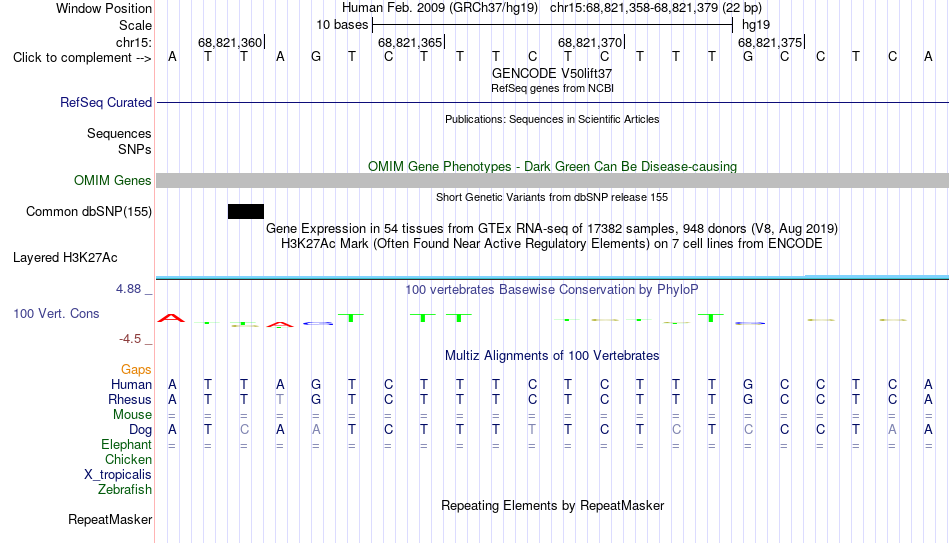Screen dimensions: 950x543
Task: Click the H3K27Ac Mark ENCODE title
Action: click(x=552, y=244)
